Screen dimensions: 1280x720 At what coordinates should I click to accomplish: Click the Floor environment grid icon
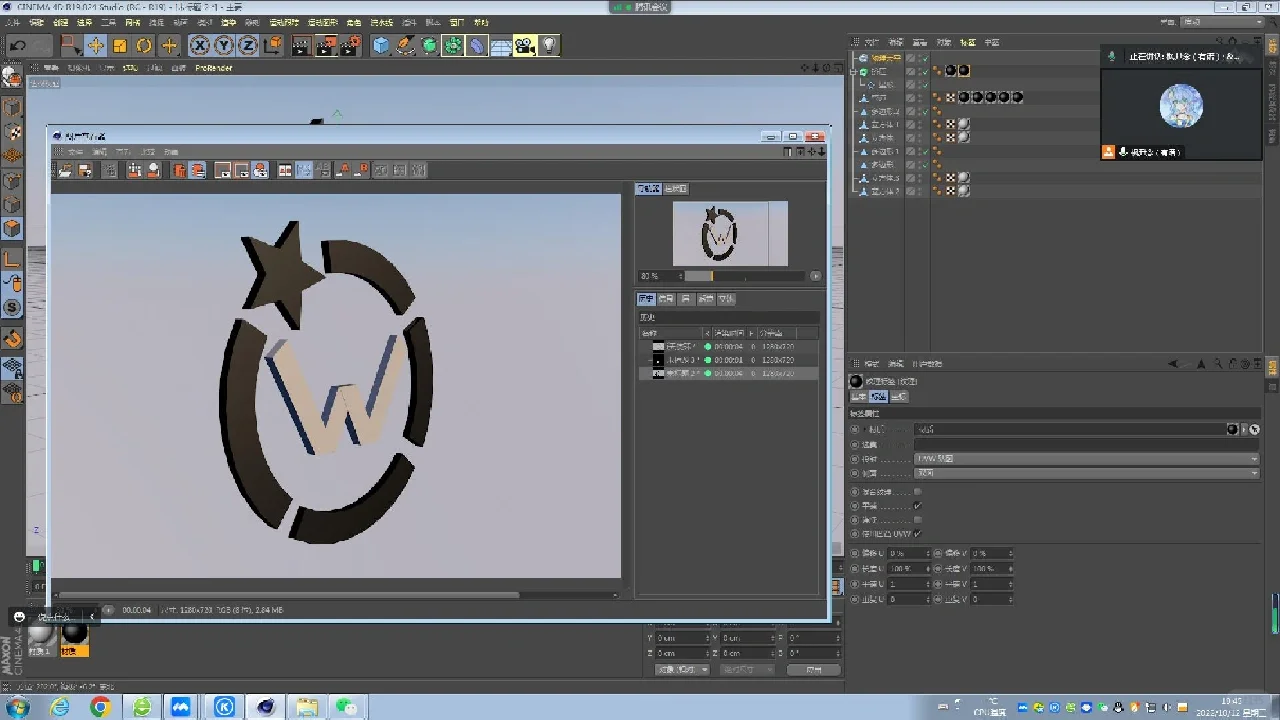pos(501,45)
